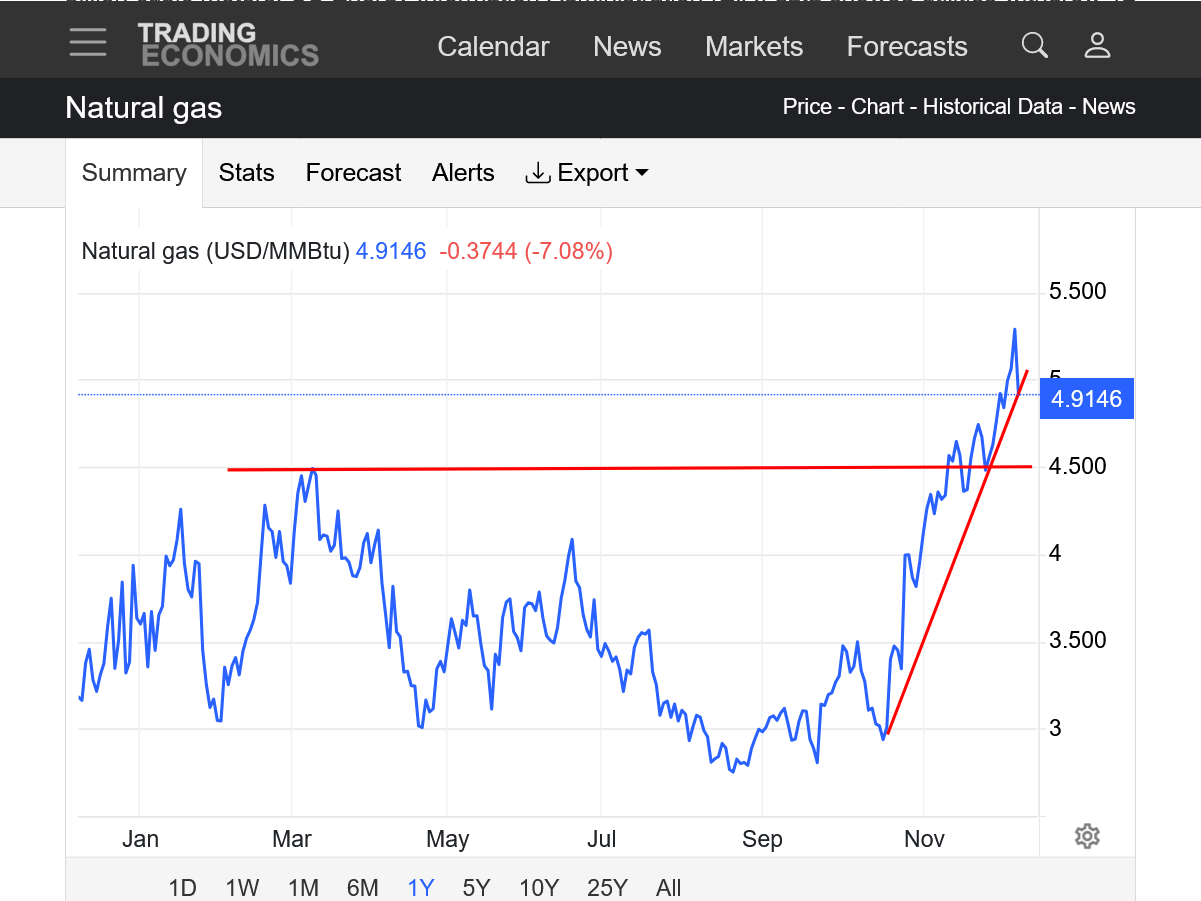Open News in top navigation
This screenshot has width=1201, height=901.
coord(627,47)
